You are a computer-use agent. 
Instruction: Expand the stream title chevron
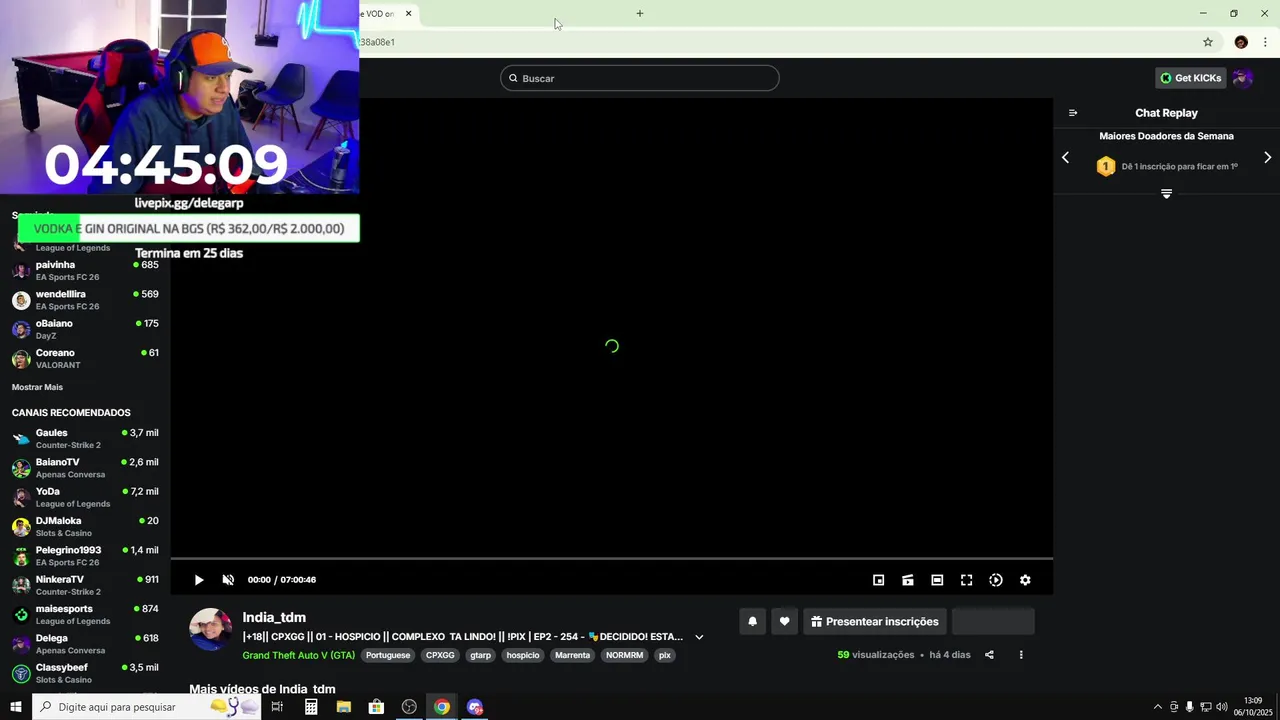pos(699,637)
